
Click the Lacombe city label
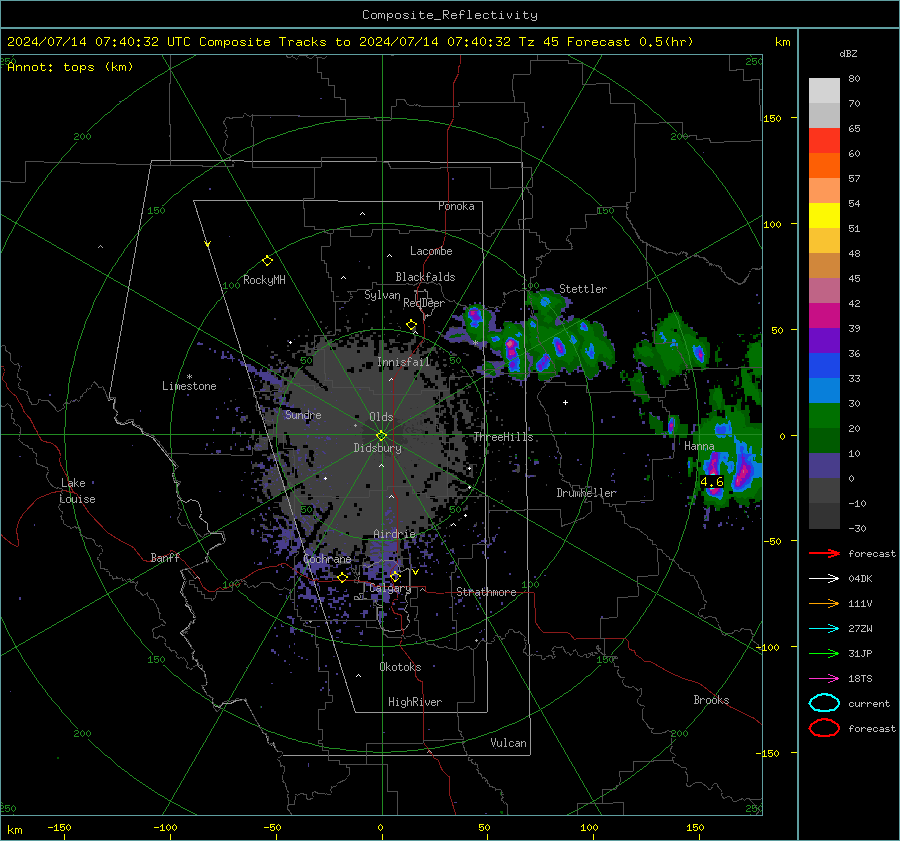[x=431, y=251]
